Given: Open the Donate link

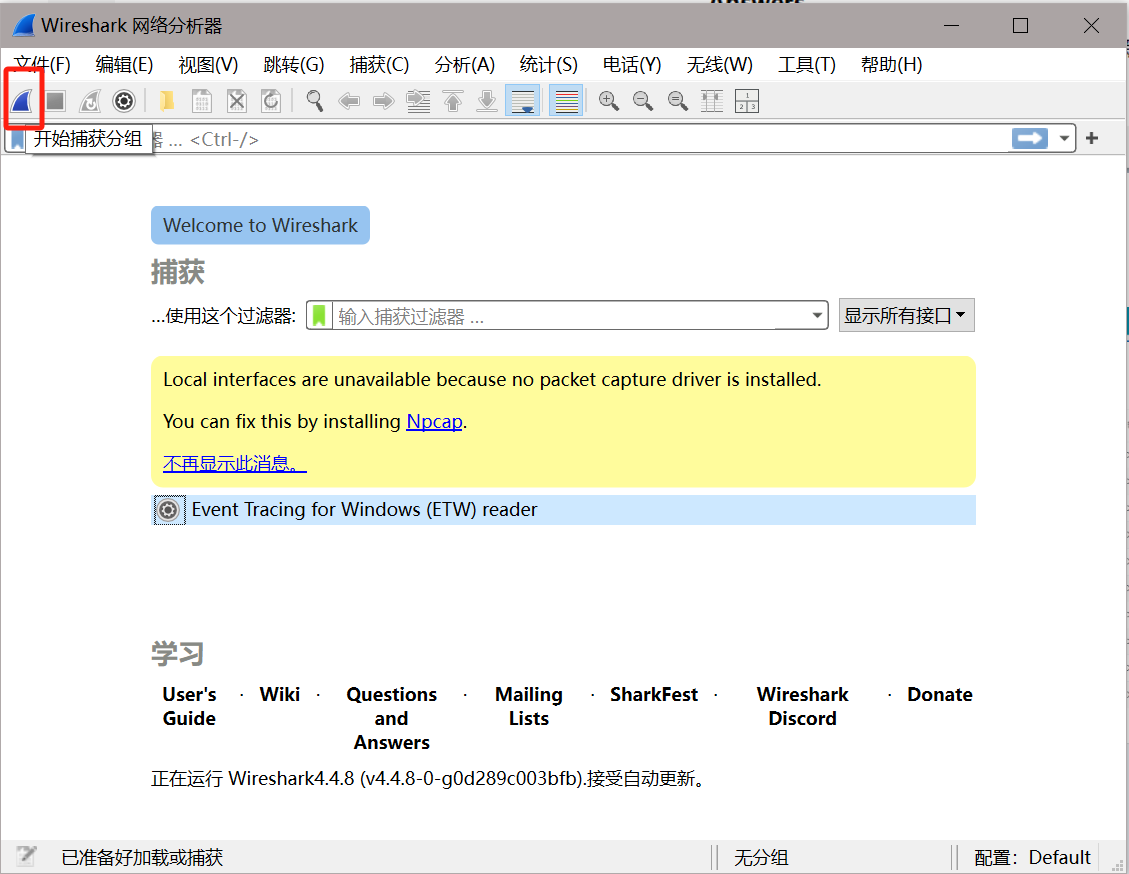Looking at the screenshot, I should (940, 695).
